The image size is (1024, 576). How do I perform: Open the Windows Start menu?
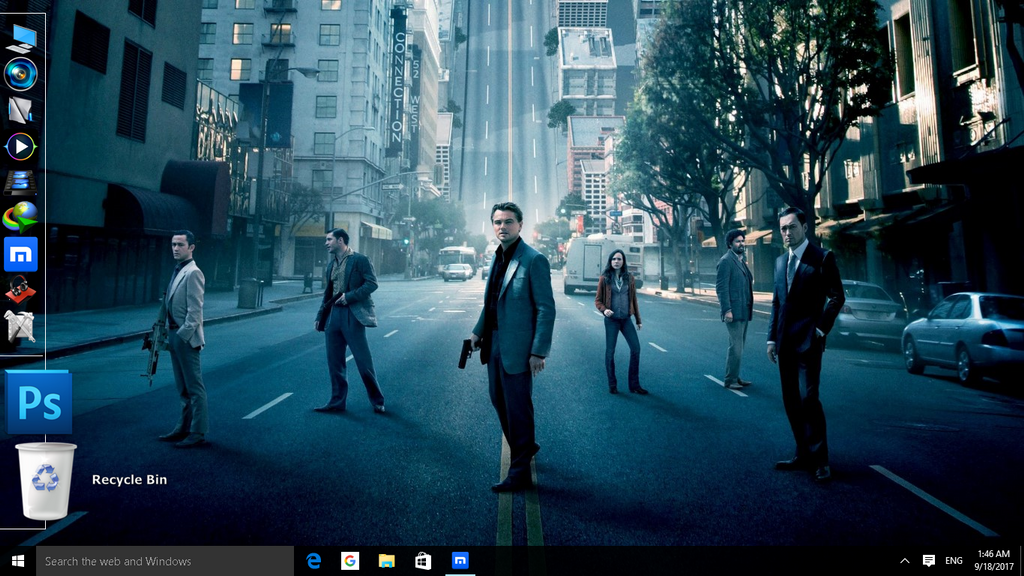tap(18, 561)
